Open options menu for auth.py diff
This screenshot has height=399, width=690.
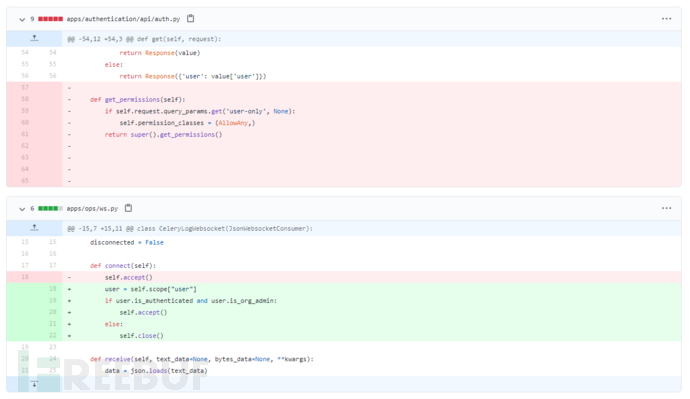pyautogui.click(x=666, y=19)
